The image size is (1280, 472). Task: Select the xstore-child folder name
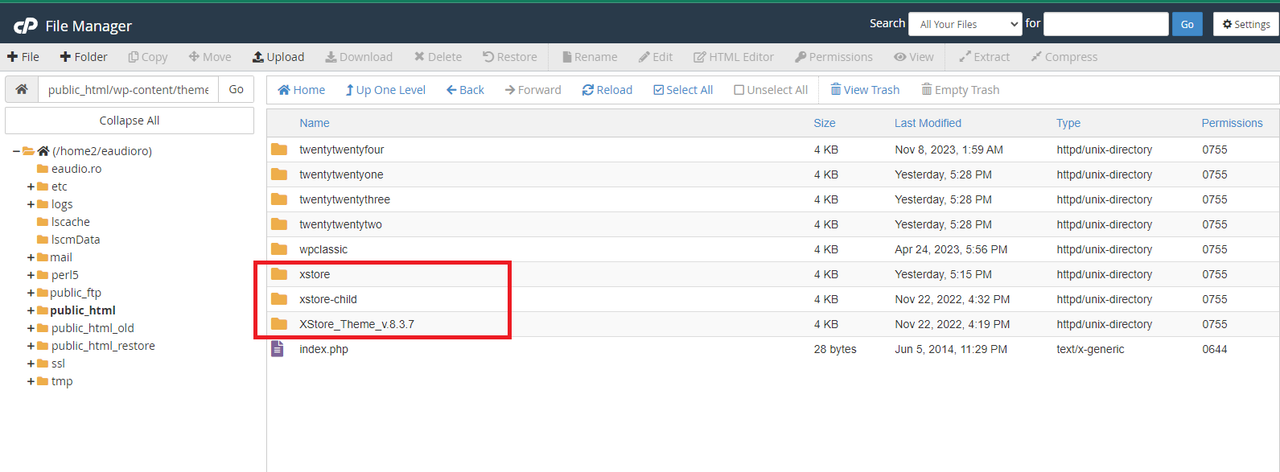[328, 299]
